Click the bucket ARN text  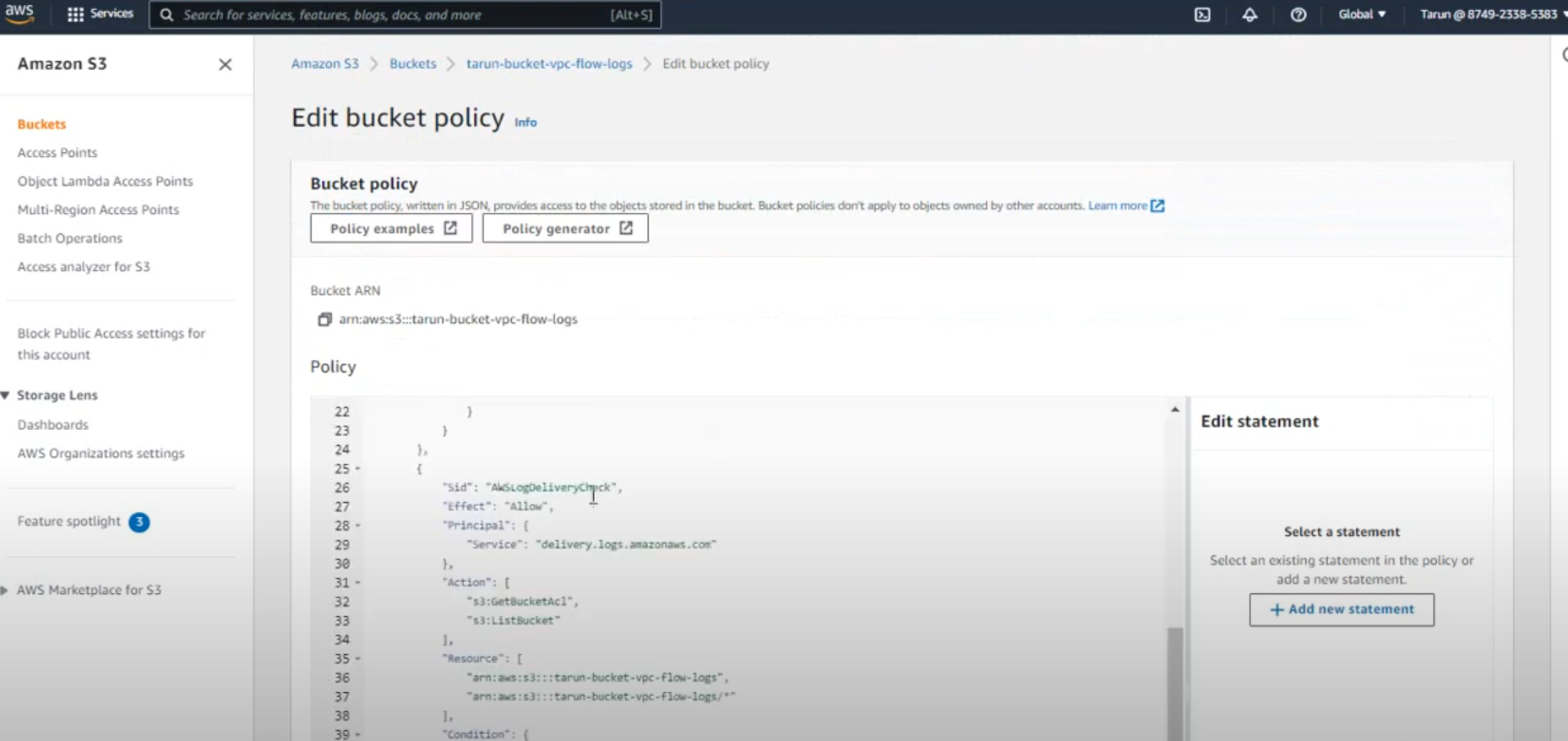[458, 319]
